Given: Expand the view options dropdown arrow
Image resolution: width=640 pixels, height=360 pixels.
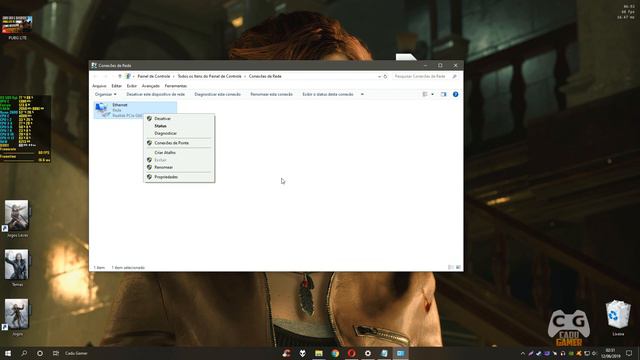Looking at the screenshot, I should click(433, 94).
